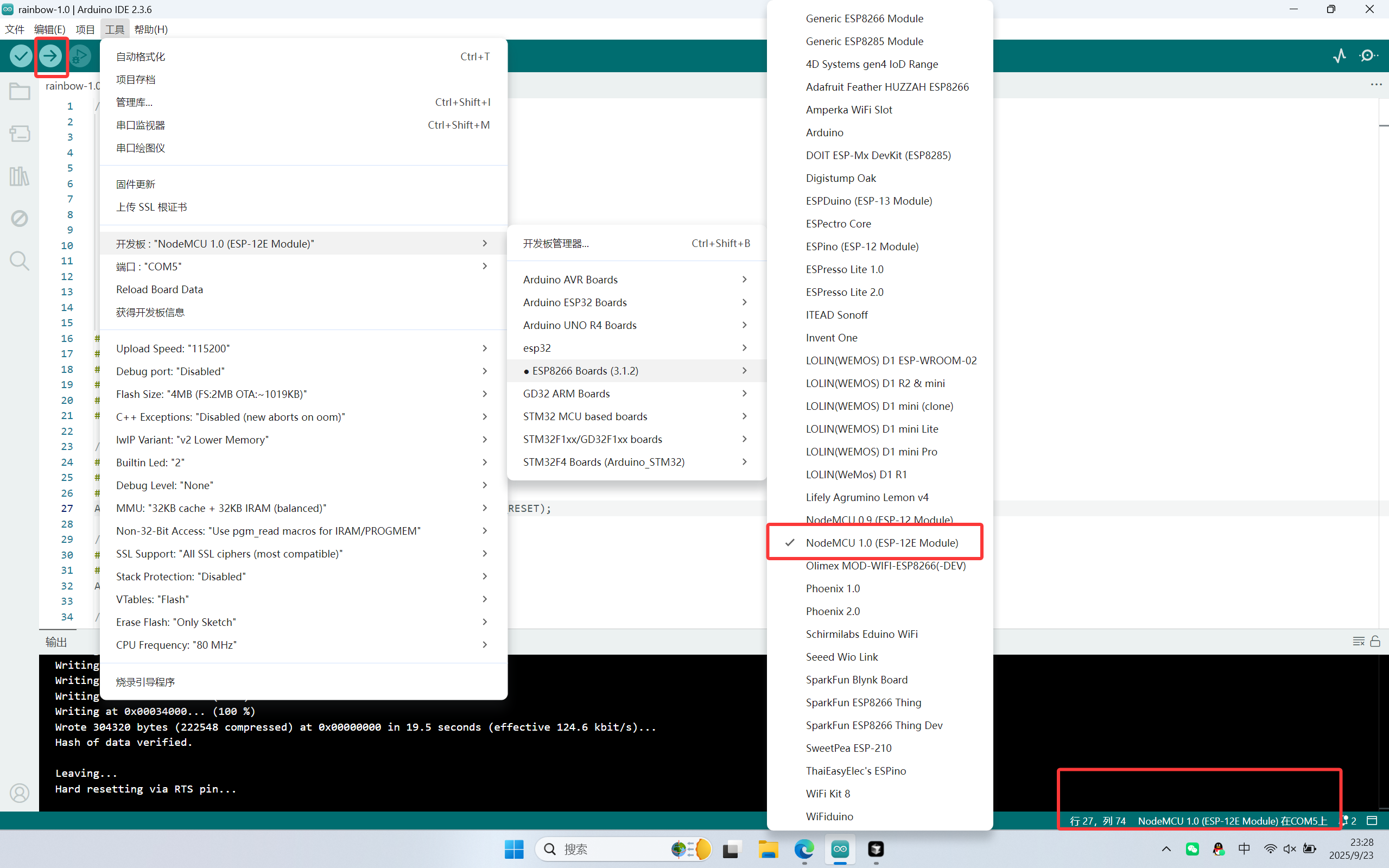Open the Sketchbook folder sidebar icon
1389x868 pixels.
tap(20, 92)
